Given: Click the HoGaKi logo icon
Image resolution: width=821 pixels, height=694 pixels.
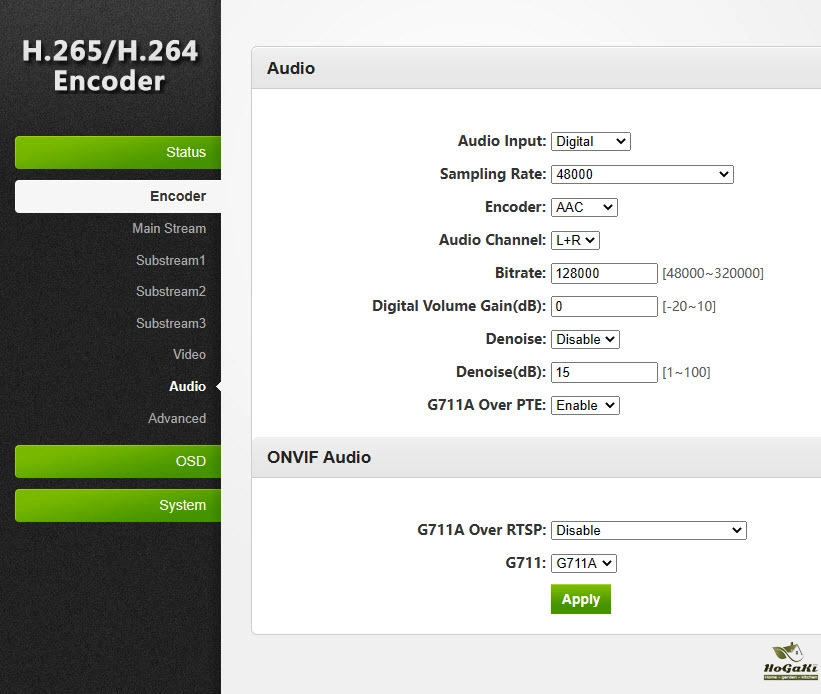Looking at the screenshot, I should pos(790,659).
